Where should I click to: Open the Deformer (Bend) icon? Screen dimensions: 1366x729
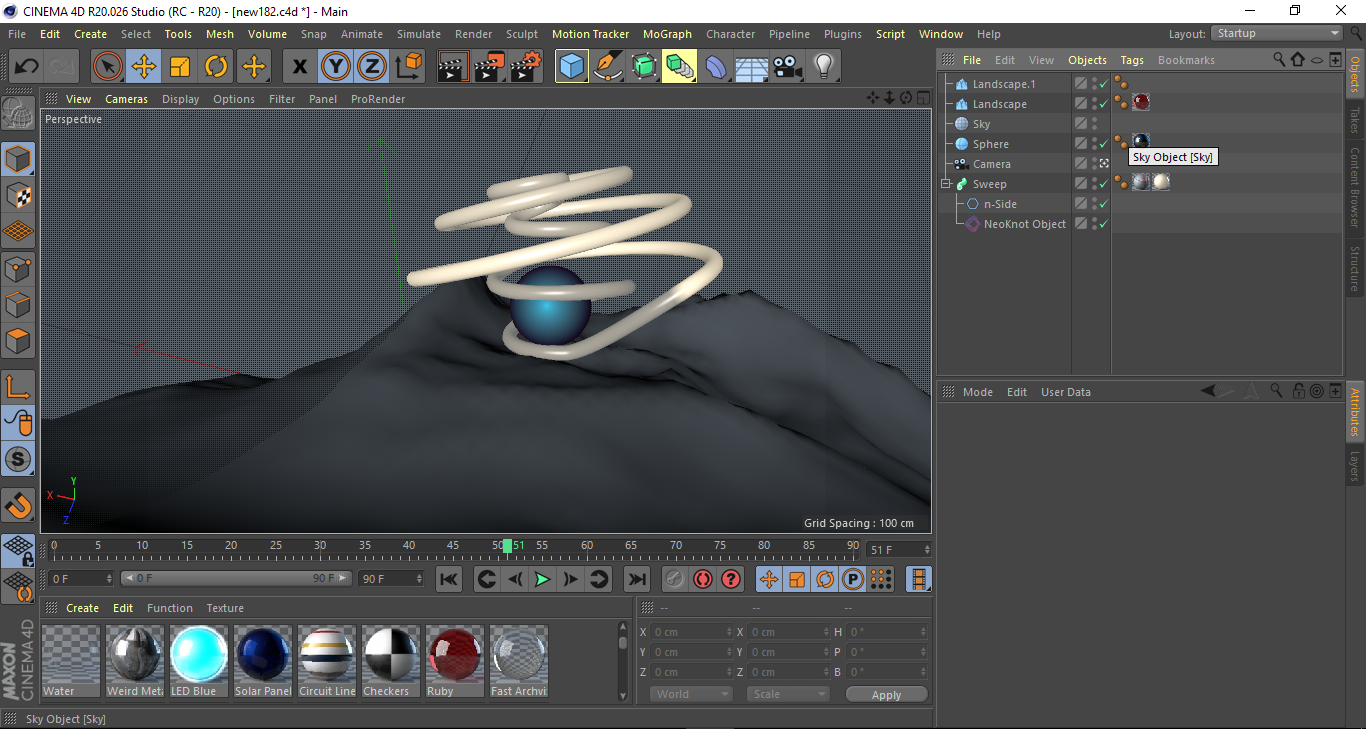[716, 67]
